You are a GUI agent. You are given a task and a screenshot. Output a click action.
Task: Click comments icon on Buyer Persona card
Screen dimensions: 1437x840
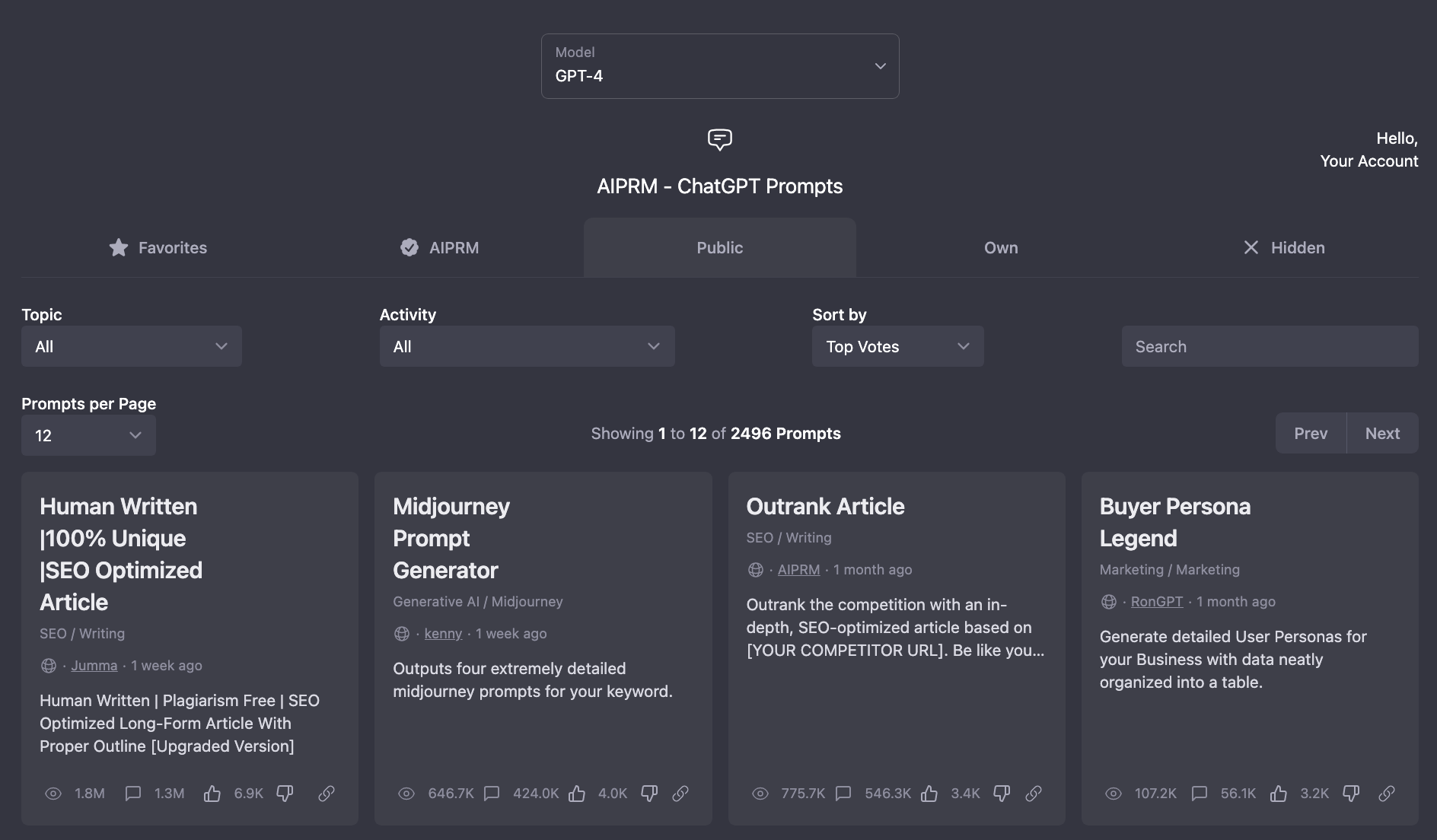1200,794
